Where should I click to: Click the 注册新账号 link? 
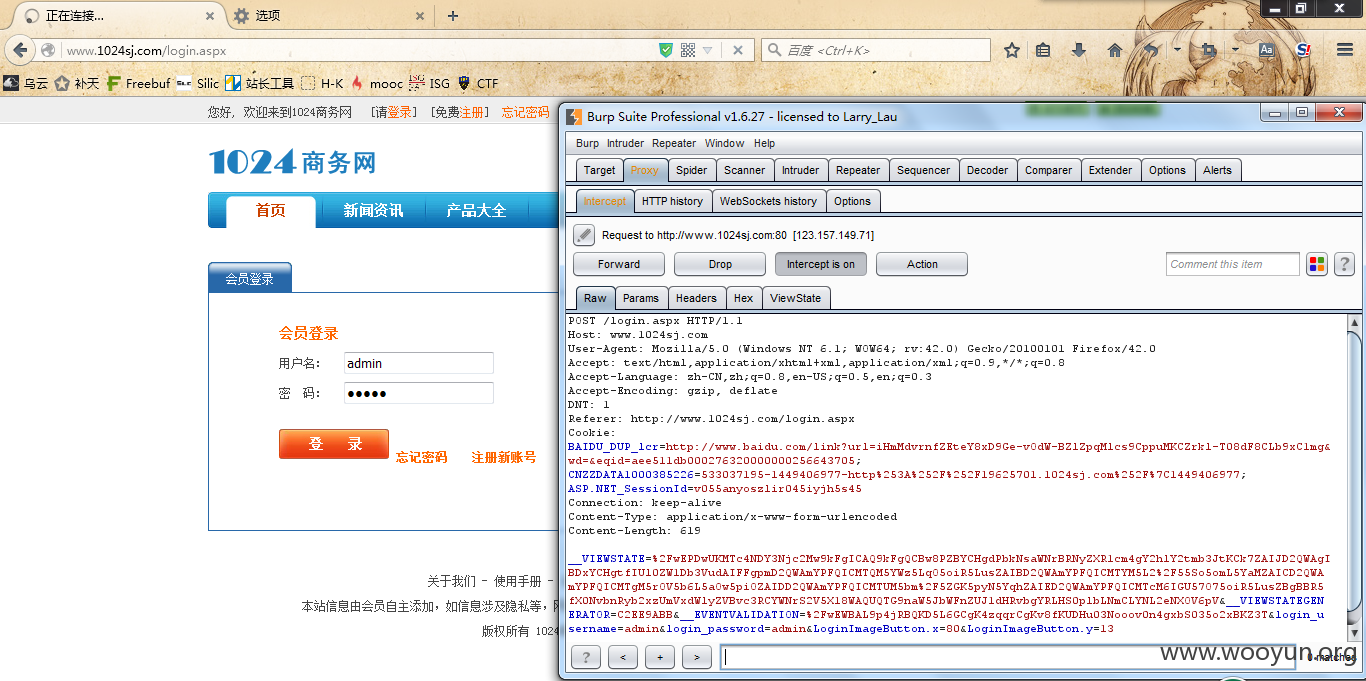point(504,458)
